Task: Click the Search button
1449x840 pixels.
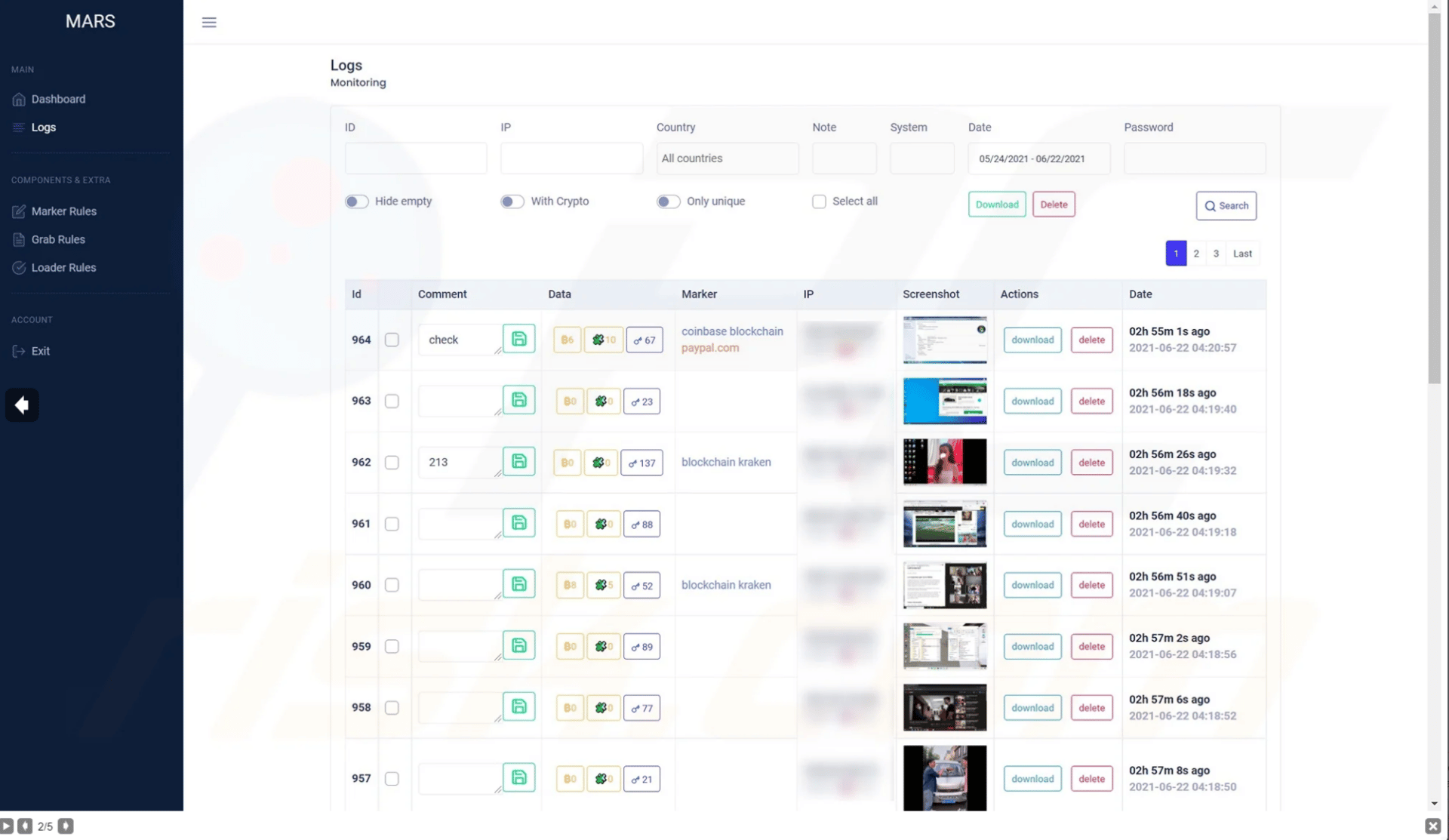Action: pos(1226,206)
